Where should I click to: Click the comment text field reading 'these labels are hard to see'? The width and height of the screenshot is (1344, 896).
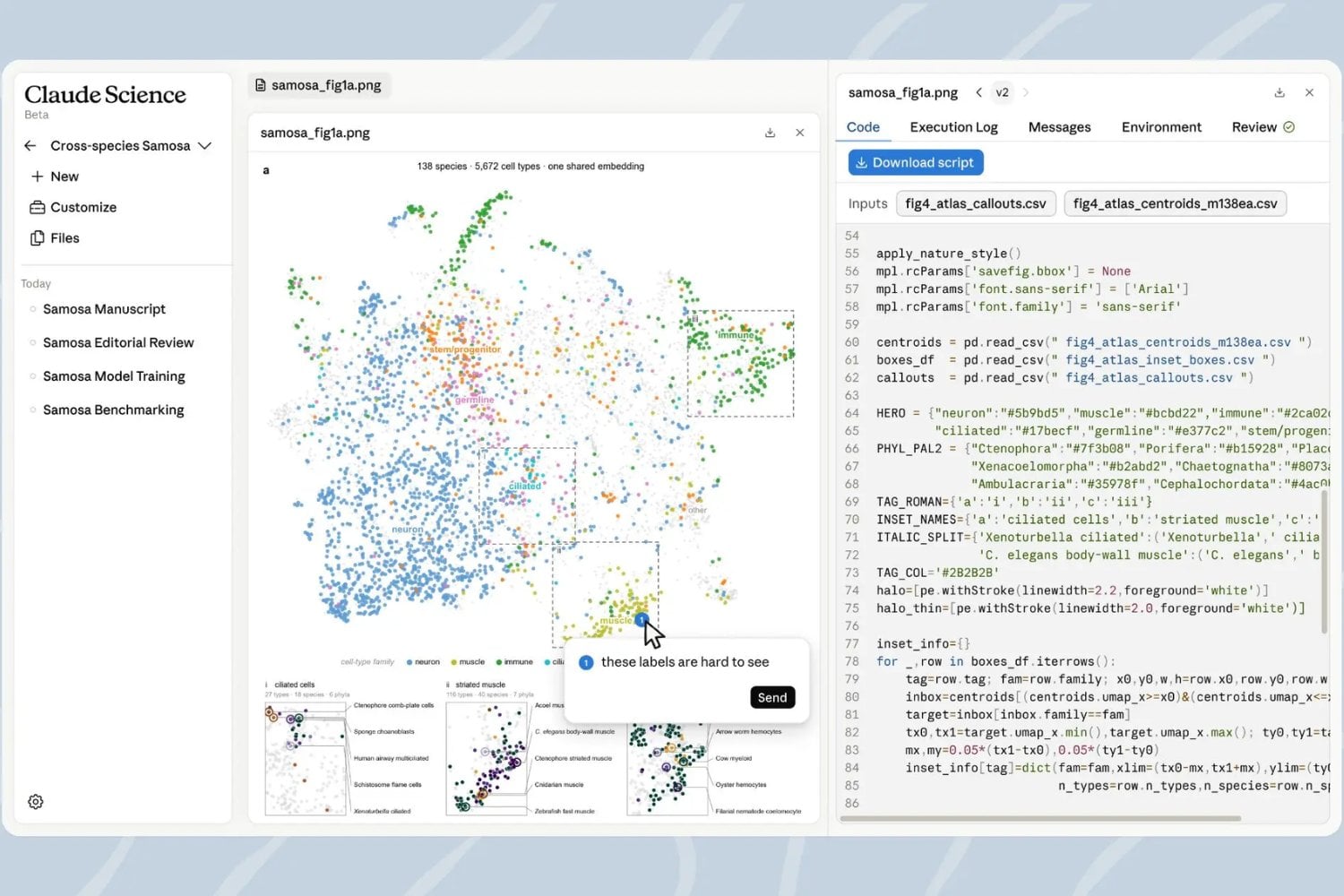pos(685,662)
